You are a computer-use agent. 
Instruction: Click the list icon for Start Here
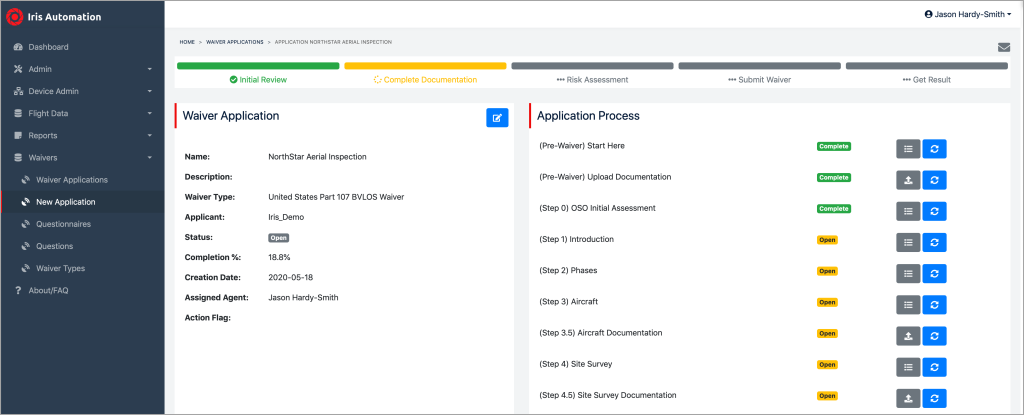pos(907,149)
